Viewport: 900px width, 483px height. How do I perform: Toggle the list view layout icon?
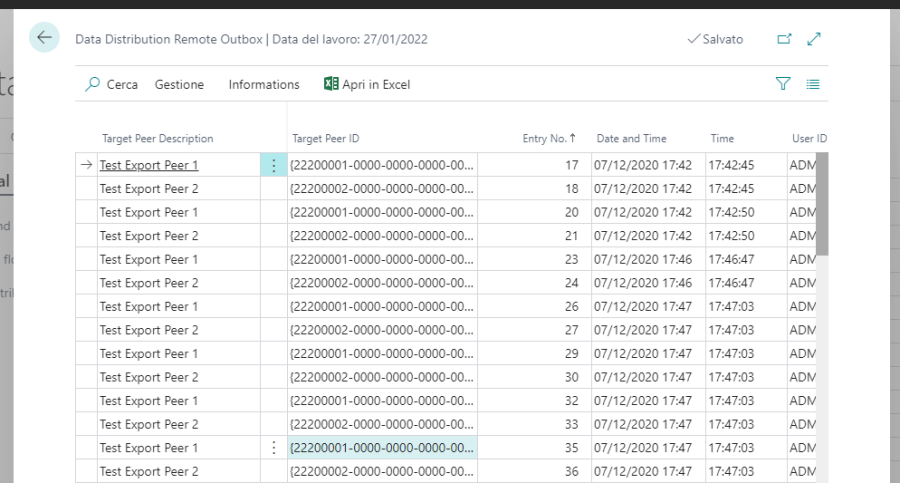tap(813, 85)
